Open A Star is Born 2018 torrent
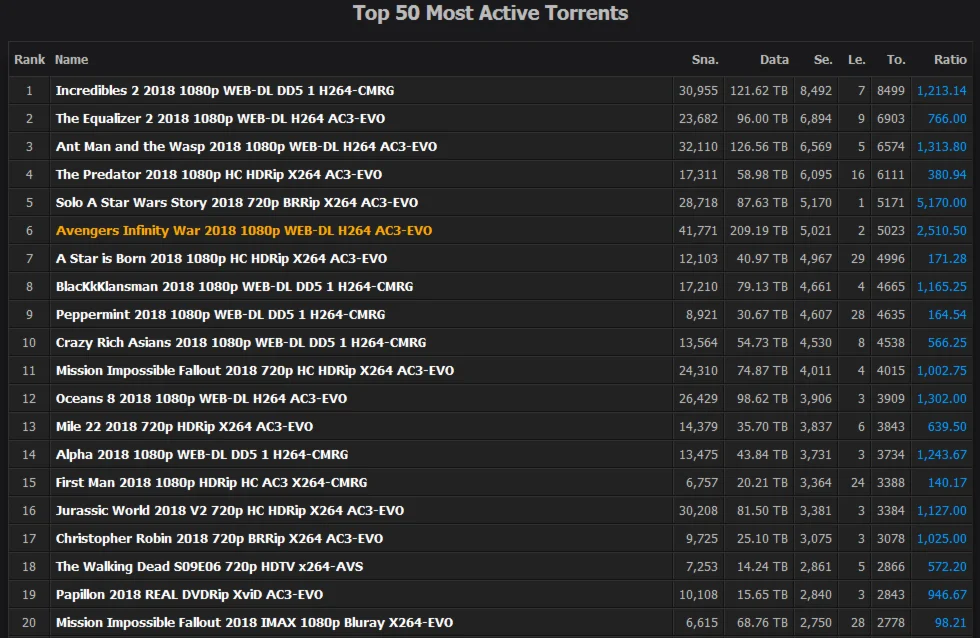The height and width of the screenshot is (638, 980). [221, 259]
